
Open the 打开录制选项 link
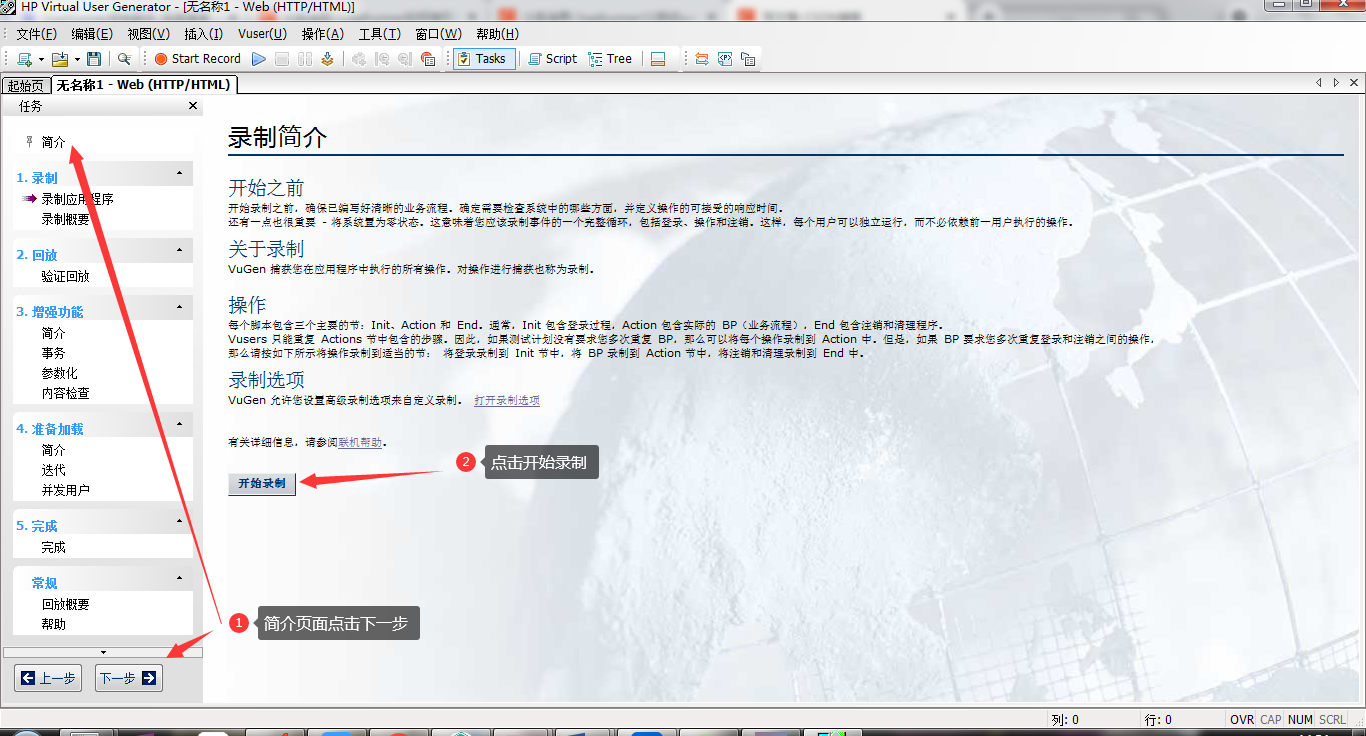click(507, 400)
